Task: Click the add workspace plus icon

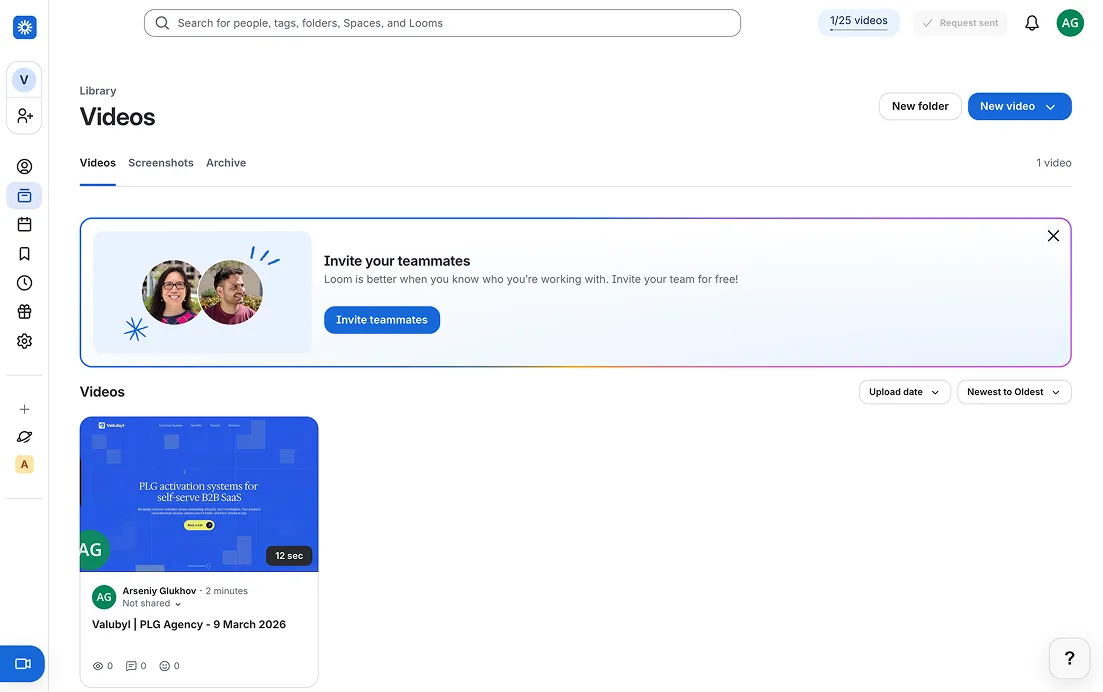Action: point(24,408)
